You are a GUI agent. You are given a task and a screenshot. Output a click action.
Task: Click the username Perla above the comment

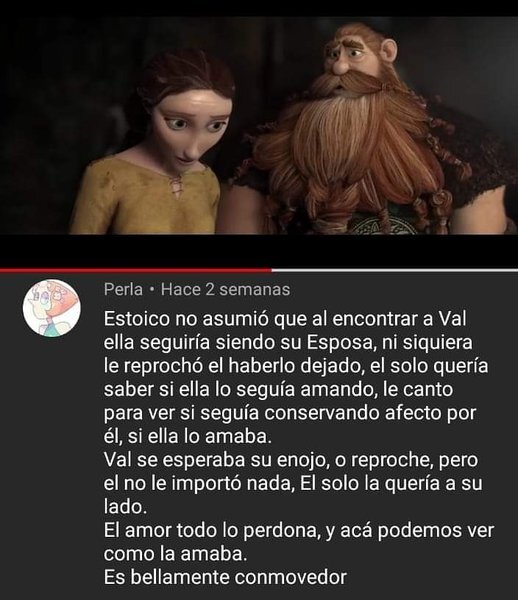coord(123,289)
